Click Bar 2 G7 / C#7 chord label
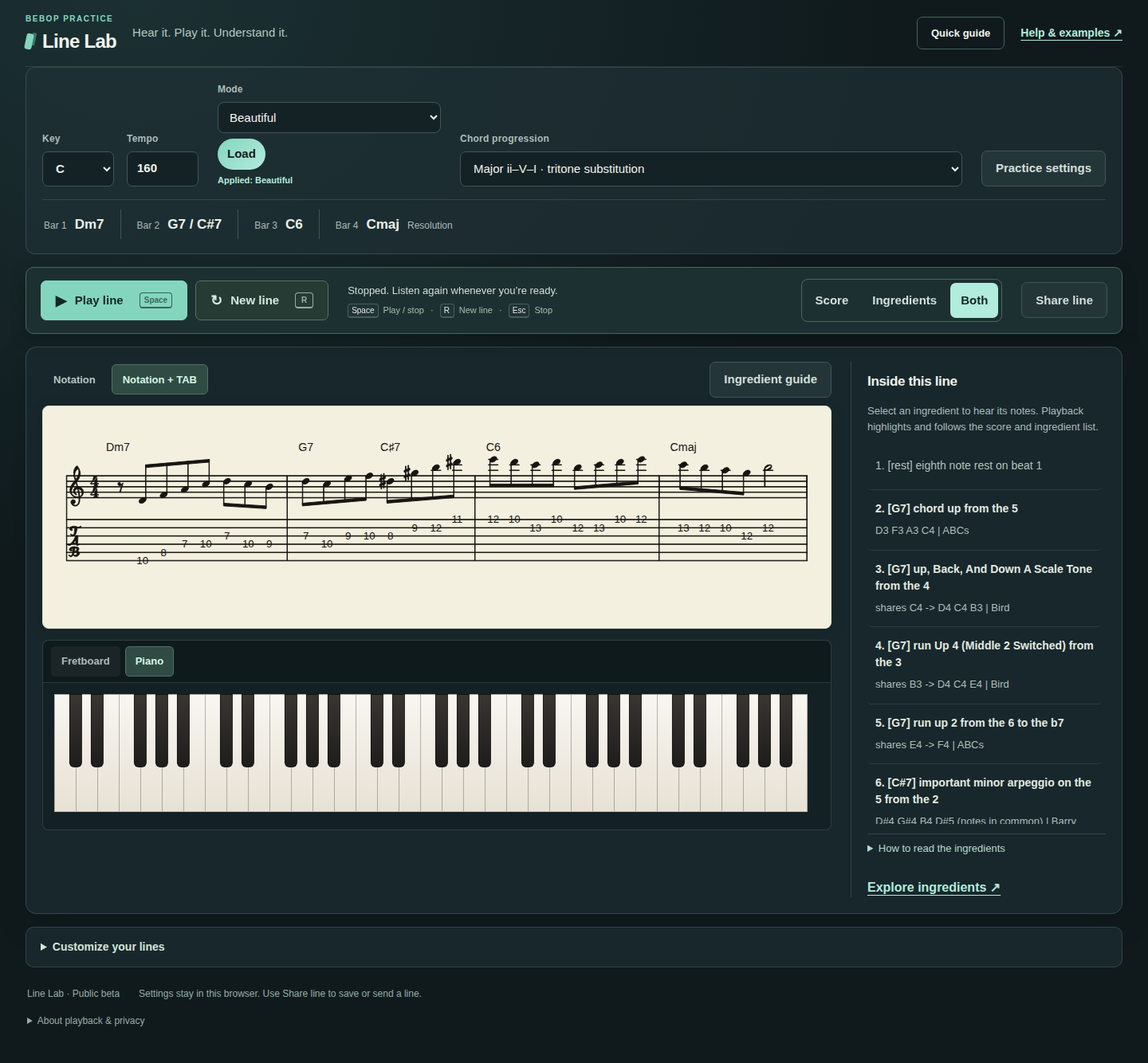Screen dimensions: 1148x1063 (x=179, y=225)
